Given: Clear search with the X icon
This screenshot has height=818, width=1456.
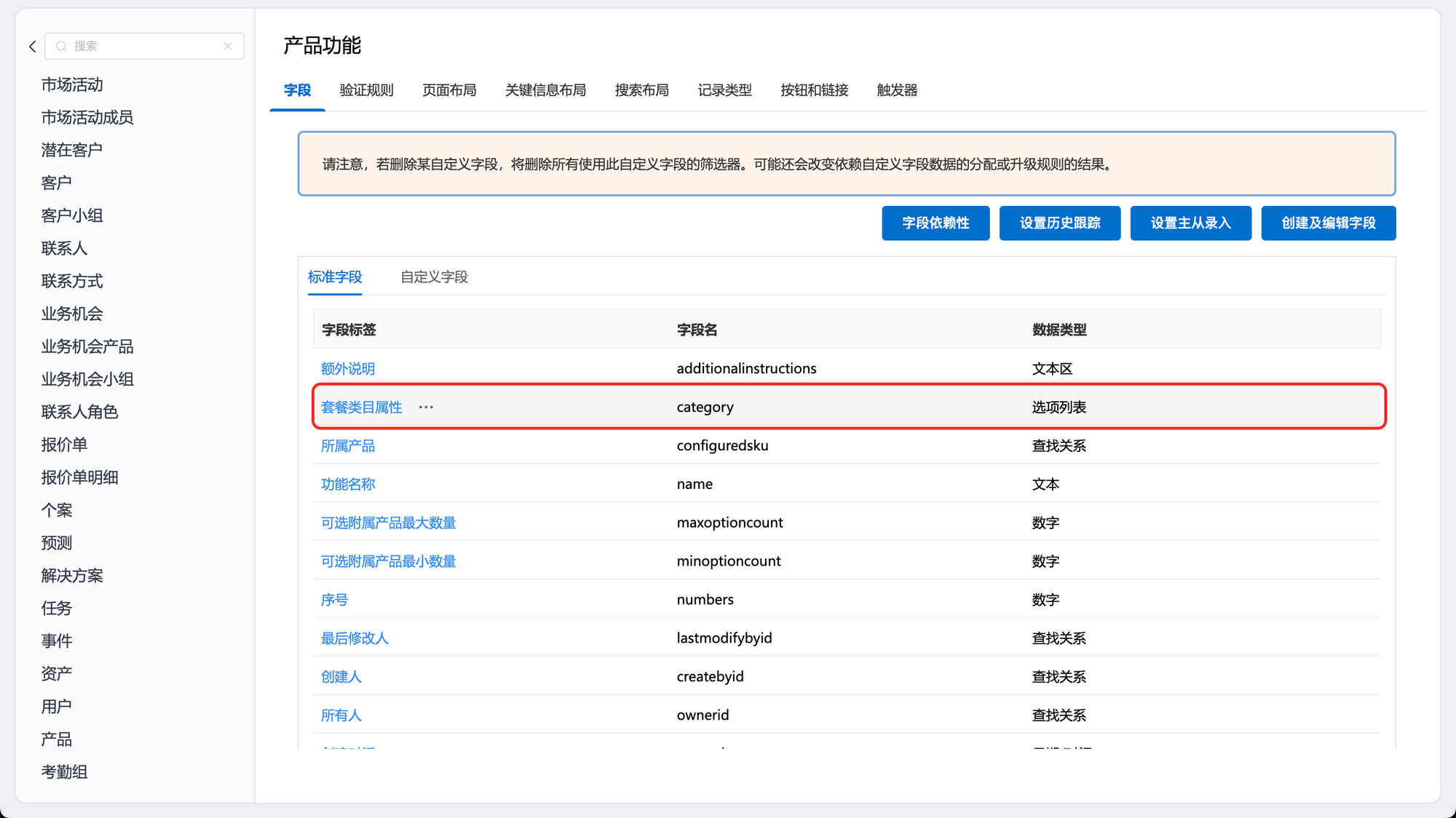Looking at the screenshot, I should (228, 46).
